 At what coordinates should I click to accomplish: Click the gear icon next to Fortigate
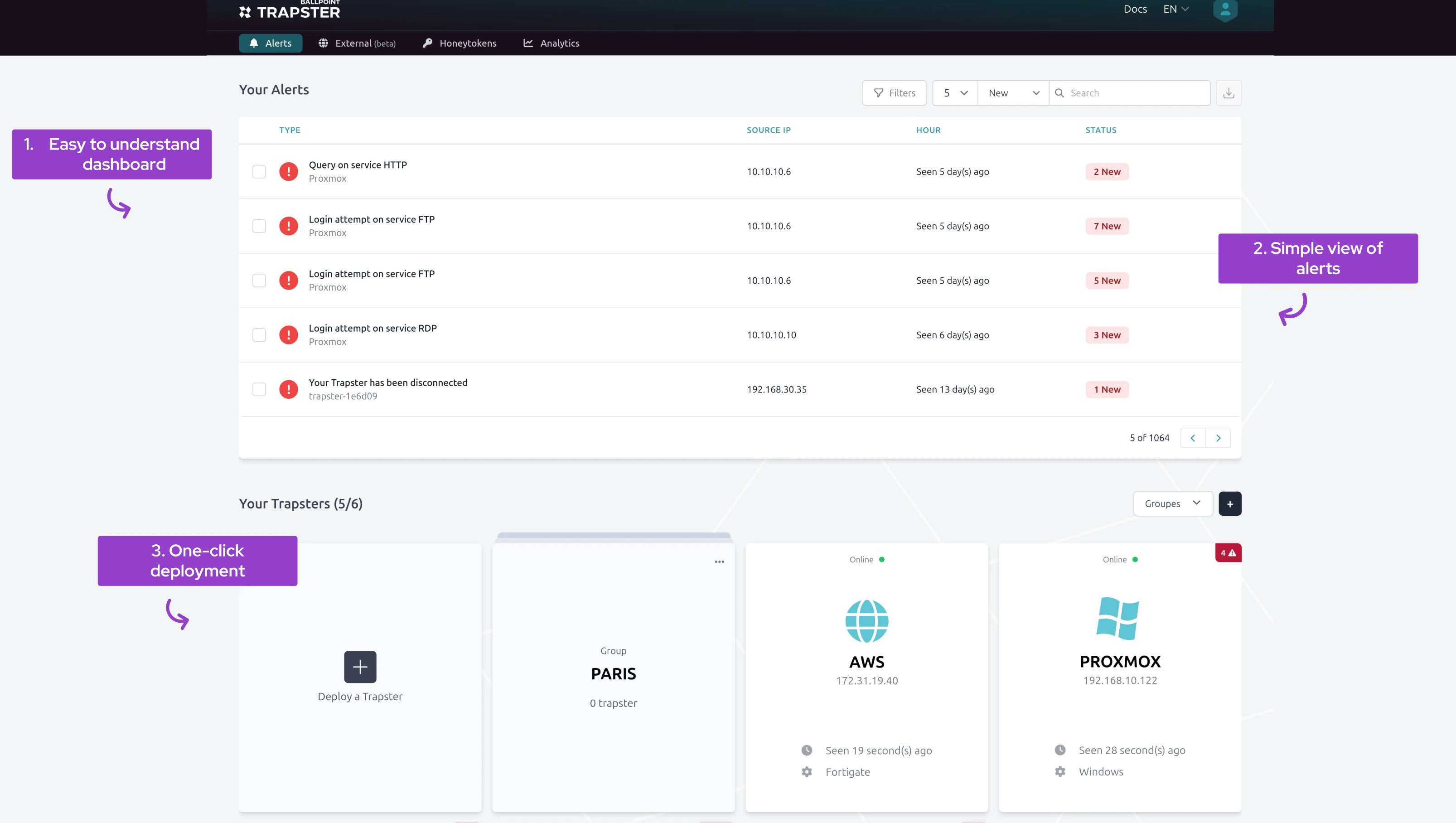807,772
